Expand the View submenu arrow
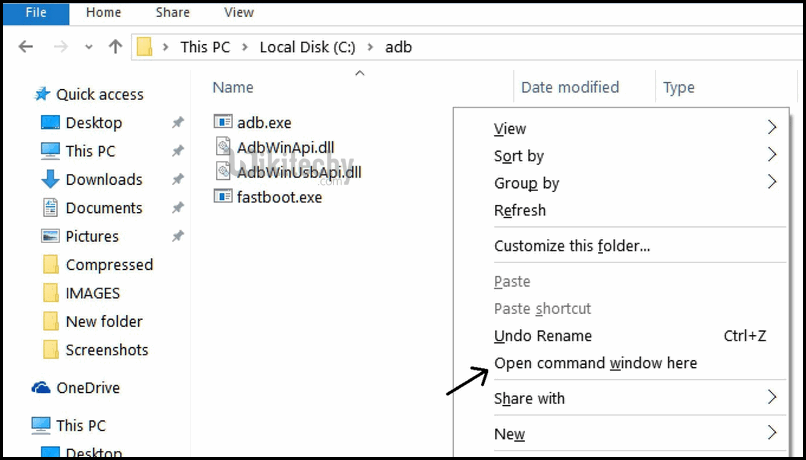Screen dimensions: 806x460 [x=771, y=128]
